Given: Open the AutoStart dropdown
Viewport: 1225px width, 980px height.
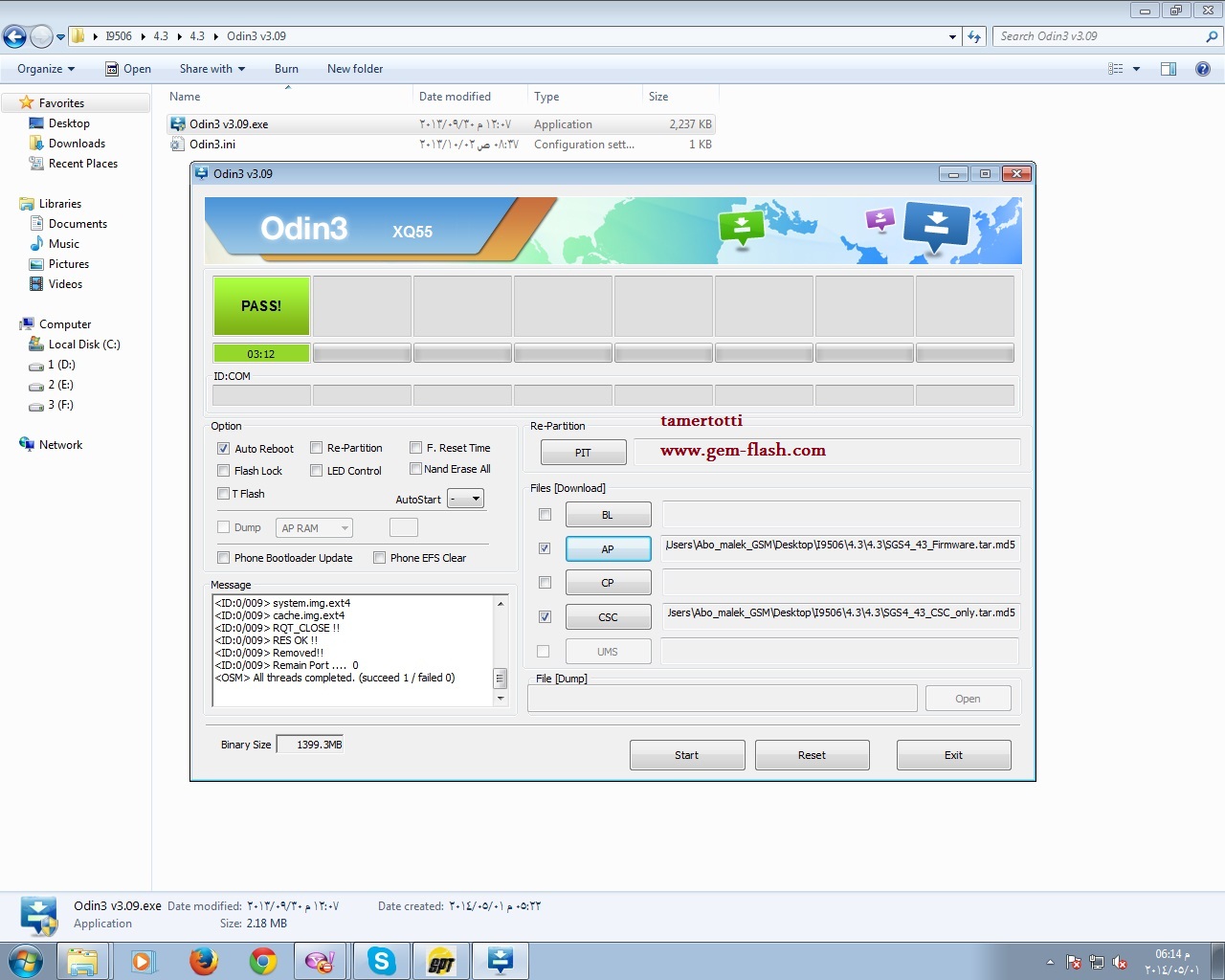Looking at the screenshot, I should pos(465,500).
